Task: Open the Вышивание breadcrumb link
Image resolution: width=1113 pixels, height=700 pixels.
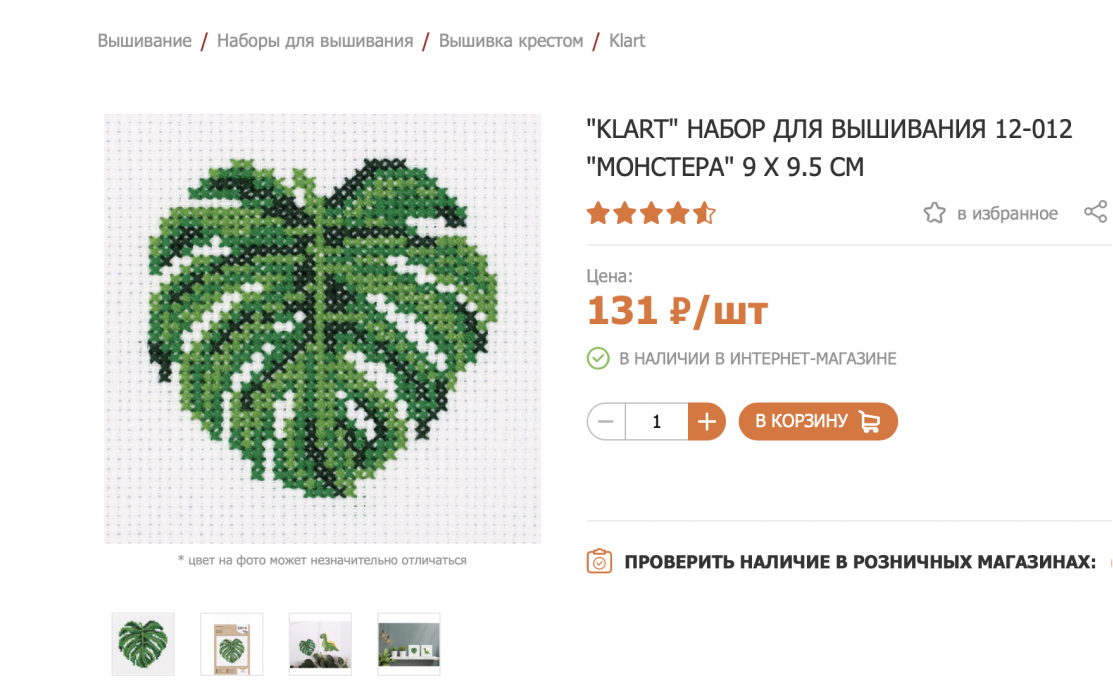Action: (144, 41)
